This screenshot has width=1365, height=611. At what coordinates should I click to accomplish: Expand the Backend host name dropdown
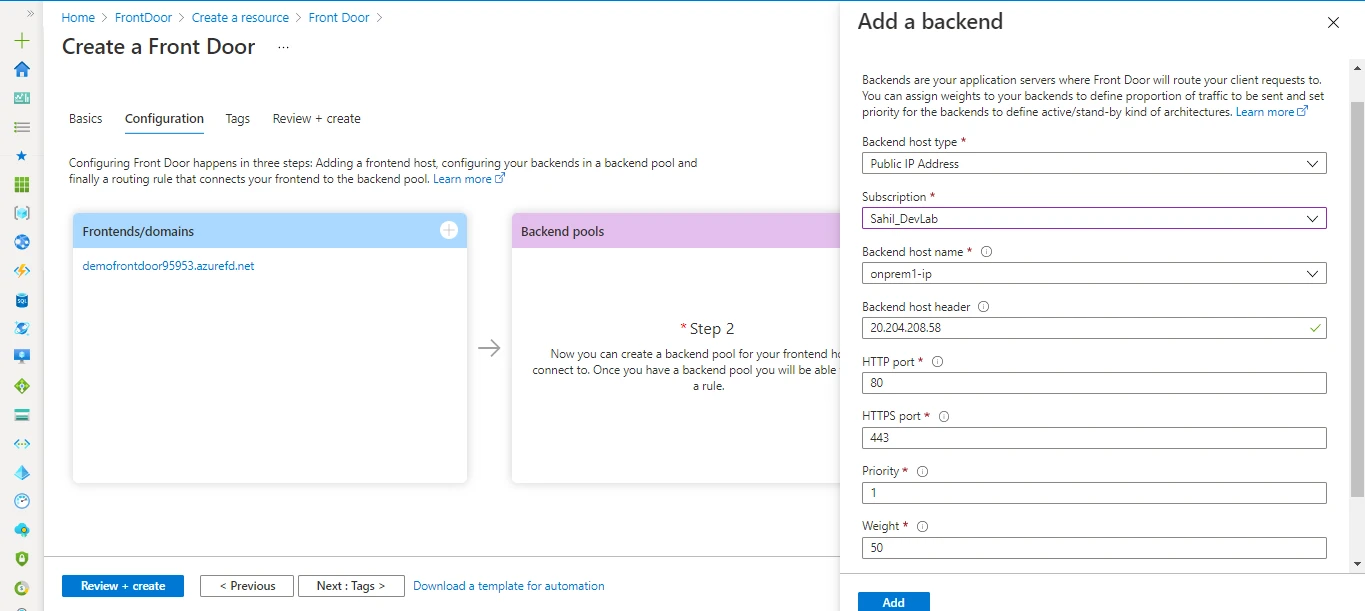click(x=1093, y=273)
